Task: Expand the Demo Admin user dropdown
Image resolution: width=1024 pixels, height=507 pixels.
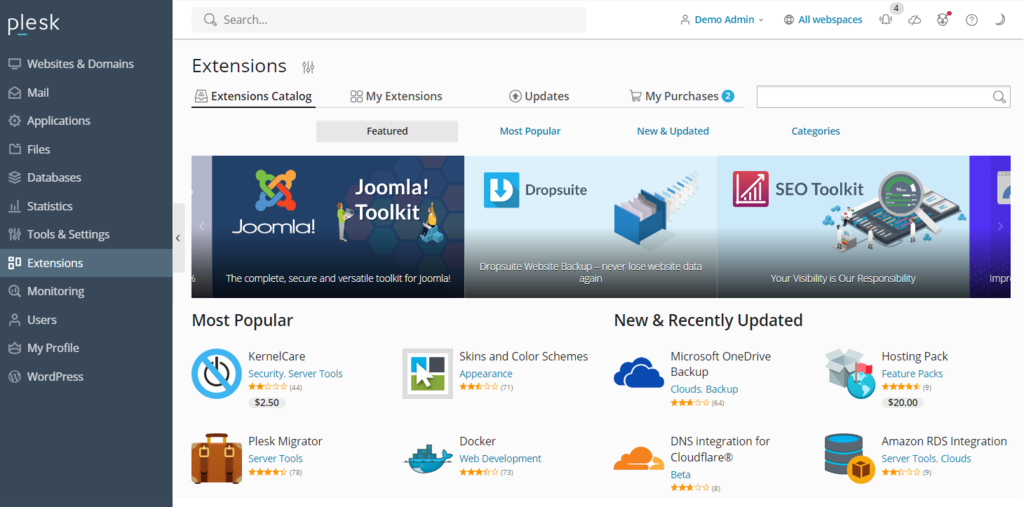Action: pos(722,20)
